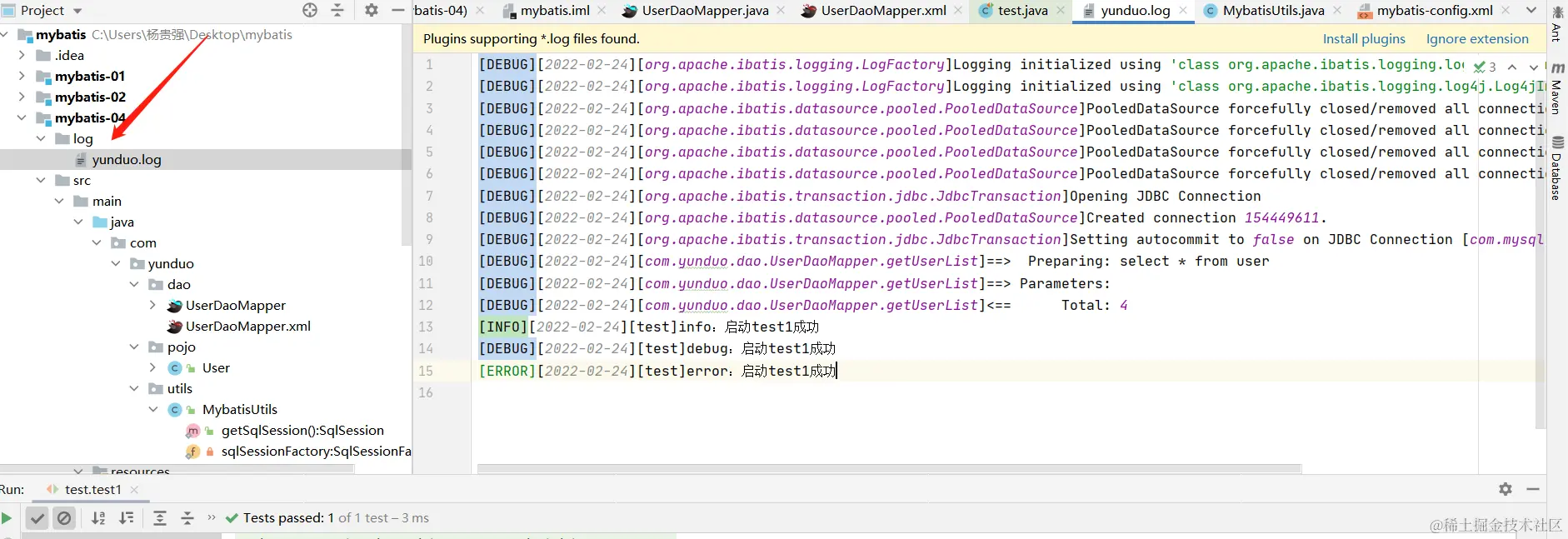Close the test.java tab
The image size is (1568, 539).
tap(1061, 11)
